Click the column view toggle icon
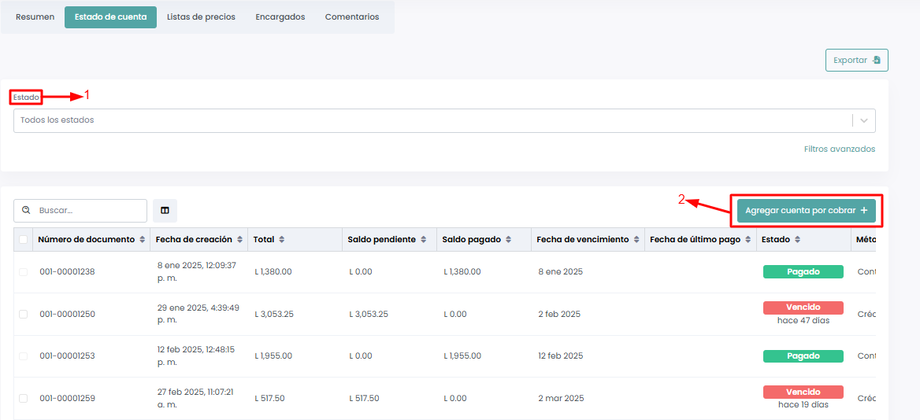Screen dimensions: 920x420 [x=165, y=211]
